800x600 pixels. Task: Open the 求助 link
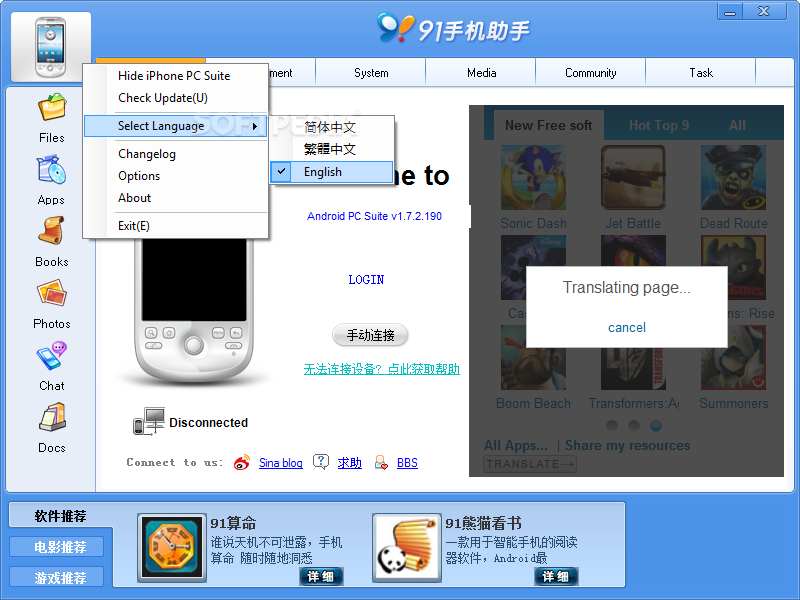click(349, 463)
